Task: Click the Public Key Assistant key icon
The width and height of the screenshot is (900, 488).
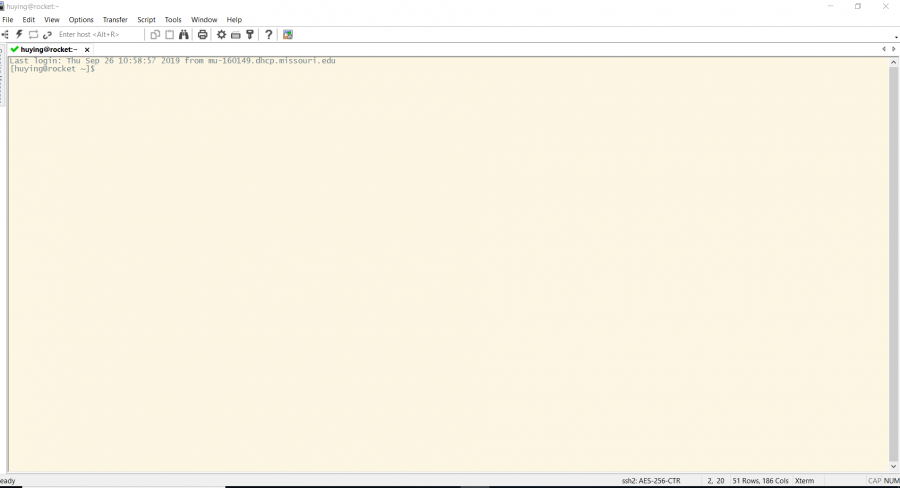Action: 249,35
